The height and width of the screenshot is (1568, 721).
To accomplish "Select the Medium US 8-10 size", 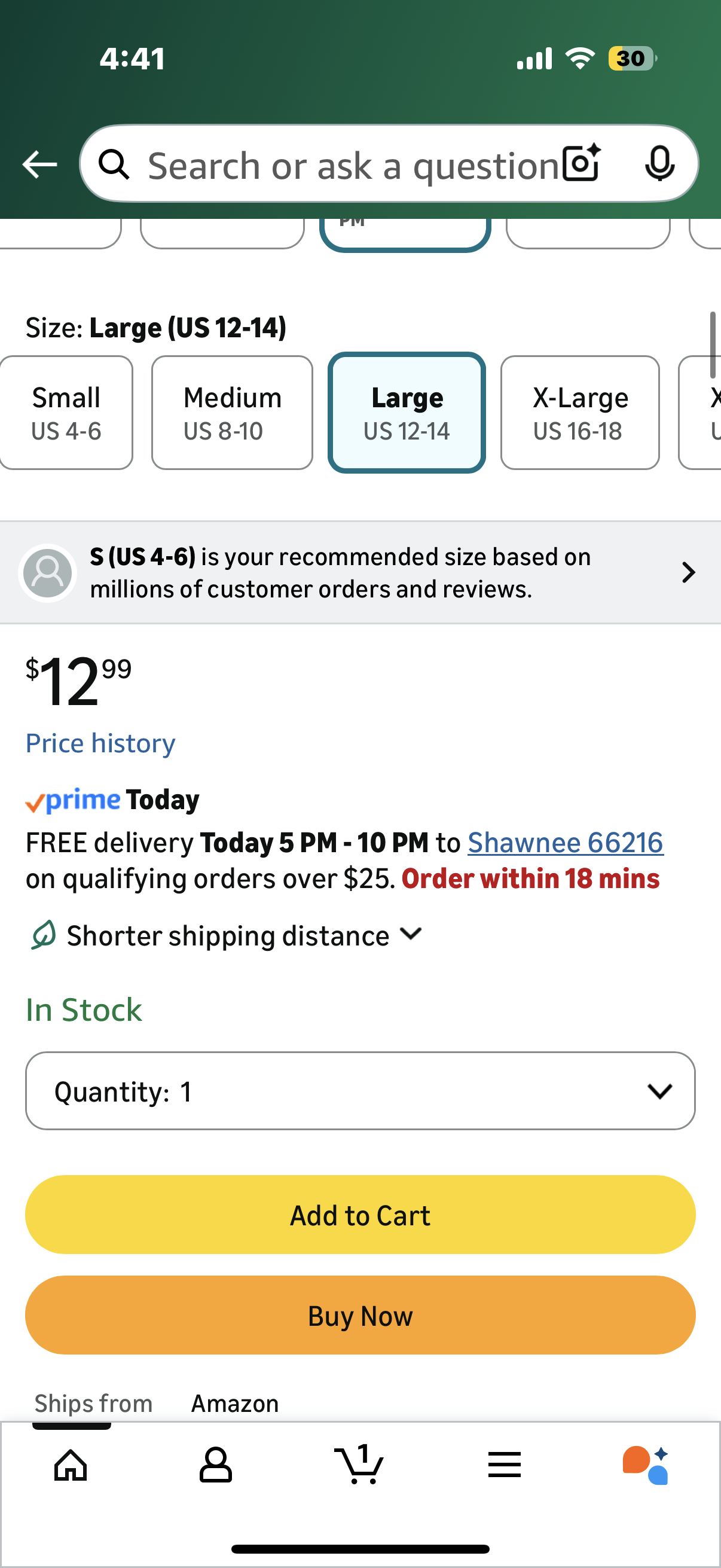I will coord(232,412).
